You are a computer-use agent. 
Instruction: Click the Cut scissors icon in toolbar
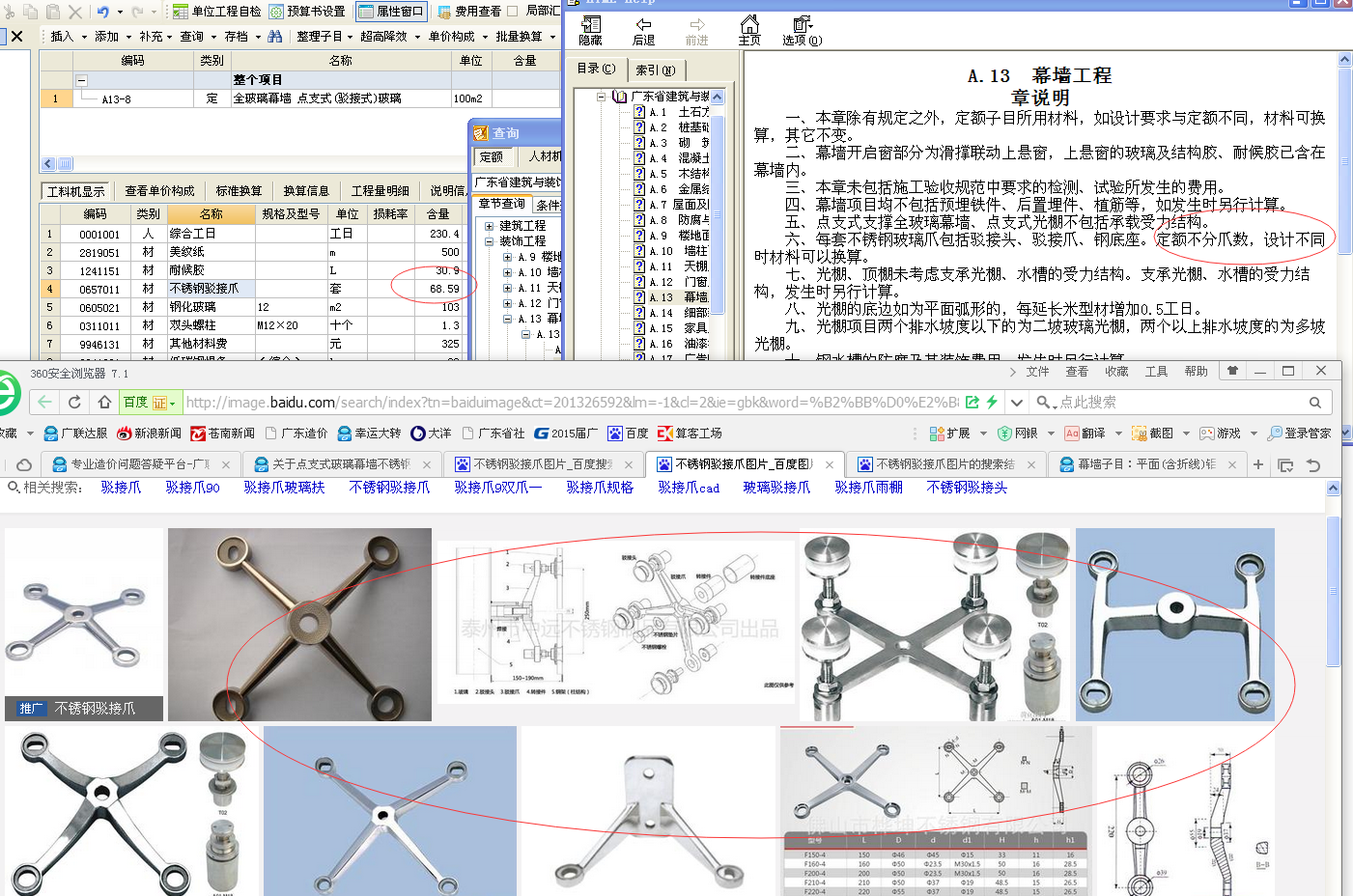[10, 12]
